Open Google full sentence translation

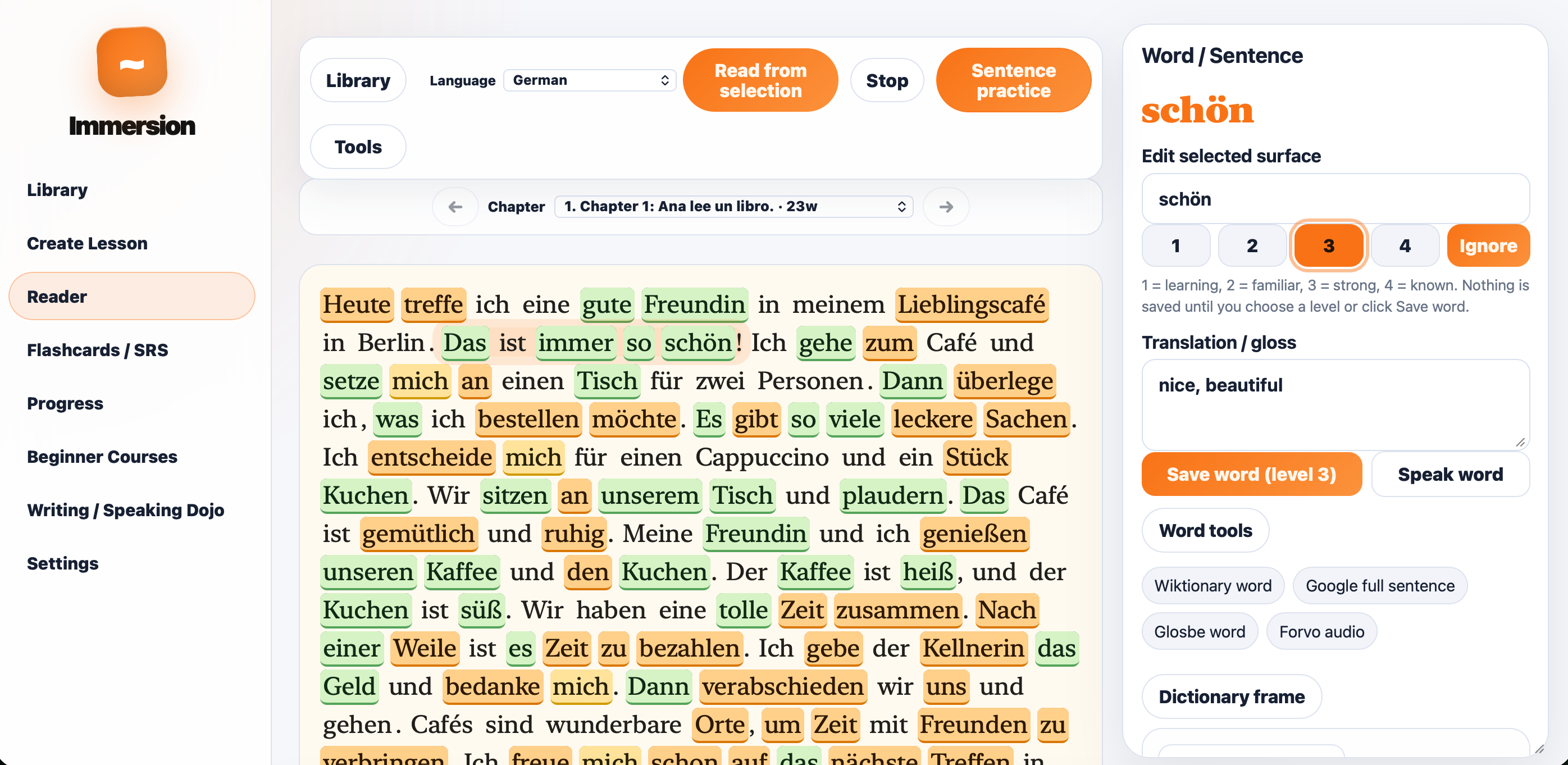pyautogui.click(x=1380, y=585)
